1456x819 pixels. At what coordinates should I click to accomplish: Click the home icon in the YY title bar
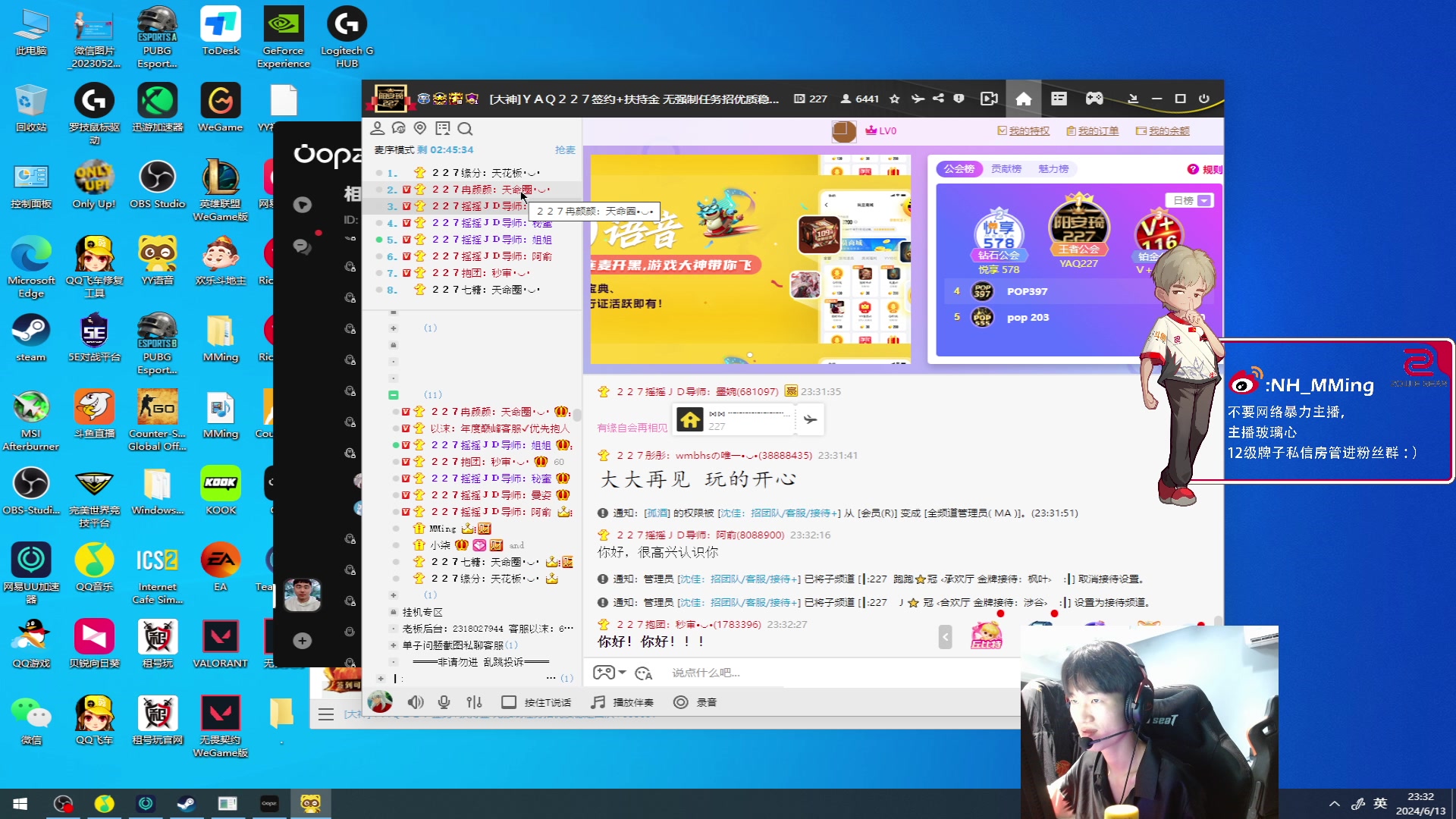coord(1024,99)
